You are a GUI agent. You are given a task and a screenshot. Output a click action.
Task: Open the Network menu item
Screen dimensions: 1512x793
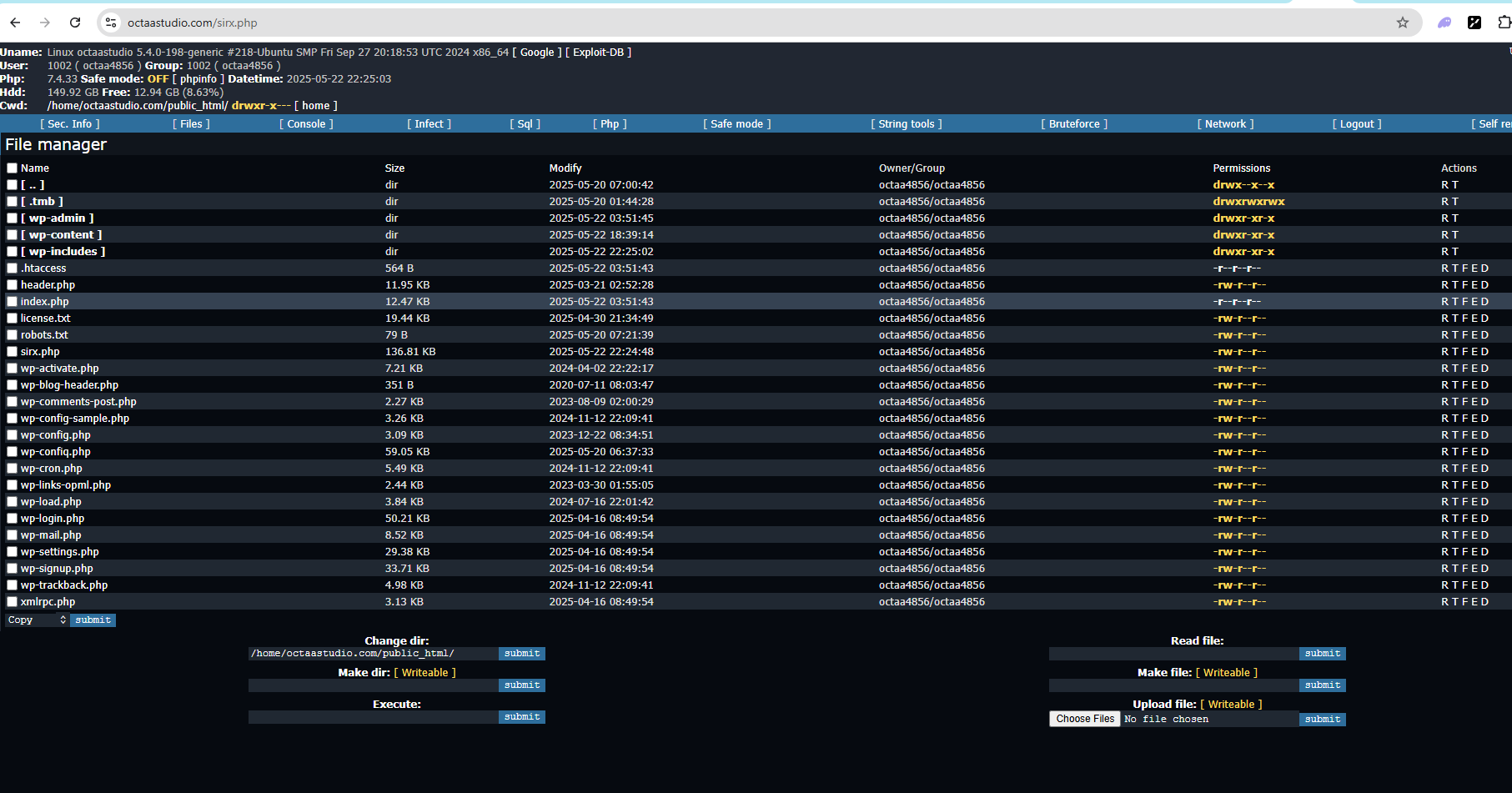(x=1225, y=123)
